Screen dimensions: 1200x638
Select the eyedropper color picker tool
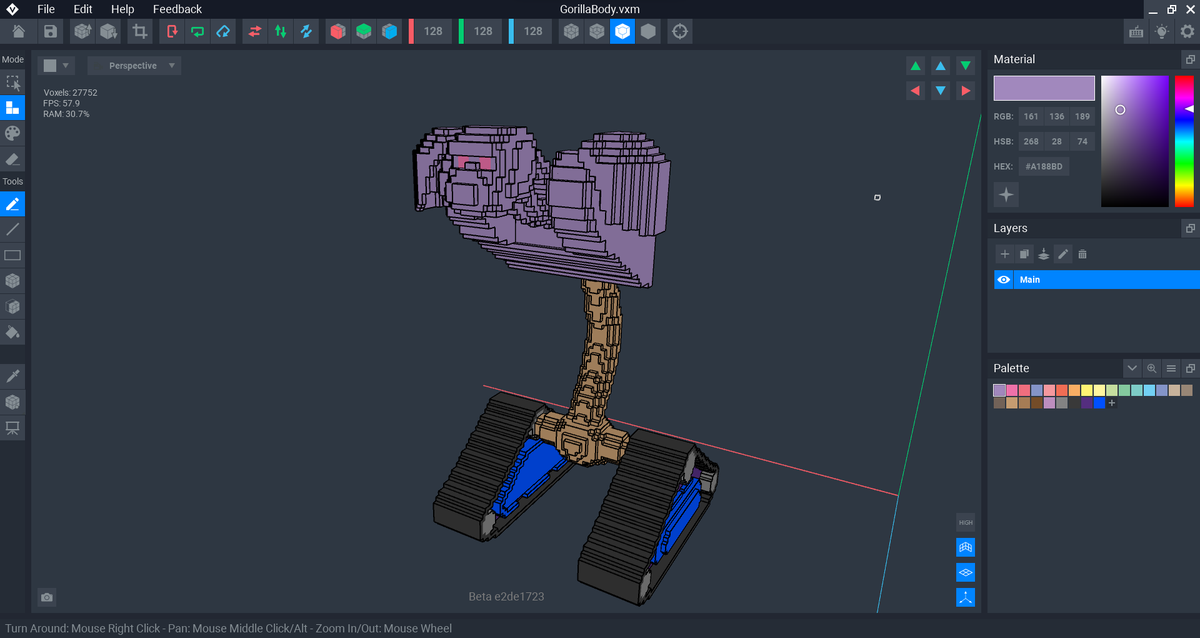[x=13, y=376]
